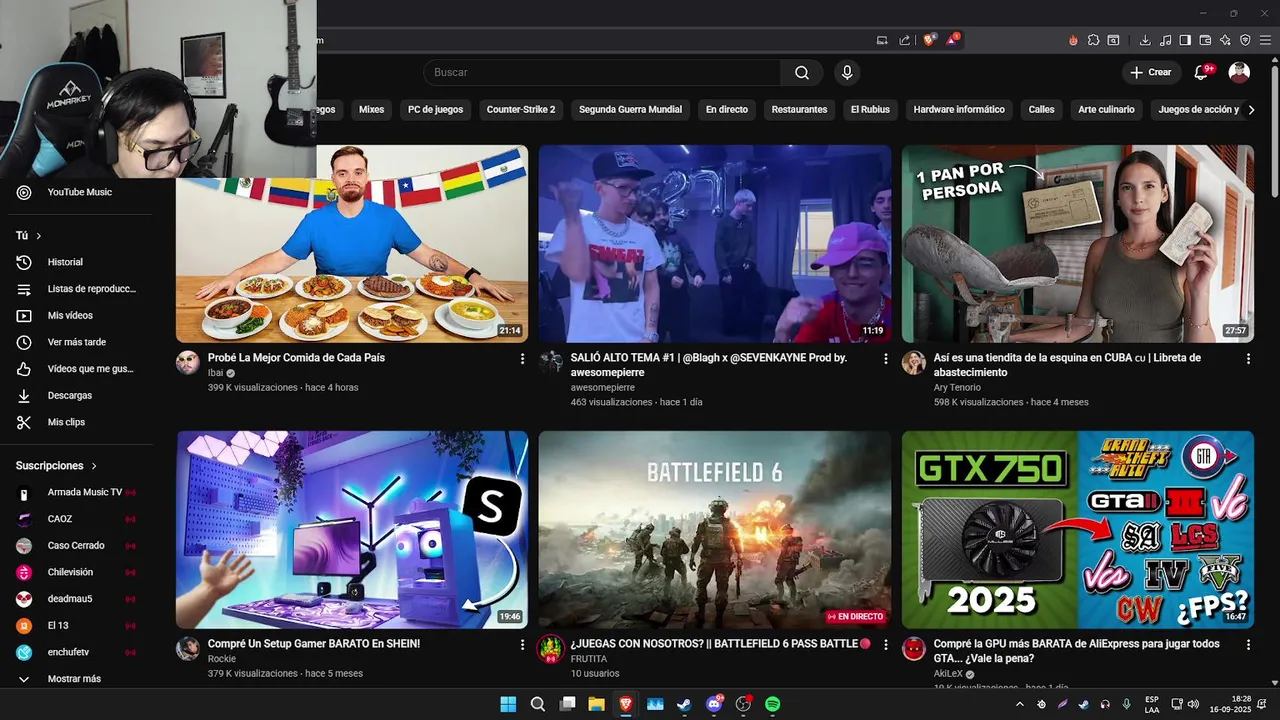Expand the Suscripciones section chevron

(95, 466)
